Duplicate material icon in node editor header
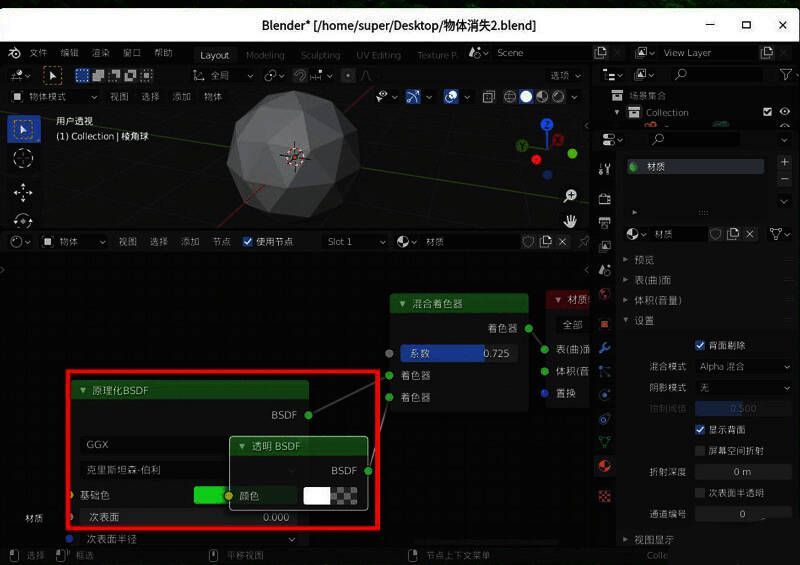Screen dimensions: 800x565 pos(545,241)
